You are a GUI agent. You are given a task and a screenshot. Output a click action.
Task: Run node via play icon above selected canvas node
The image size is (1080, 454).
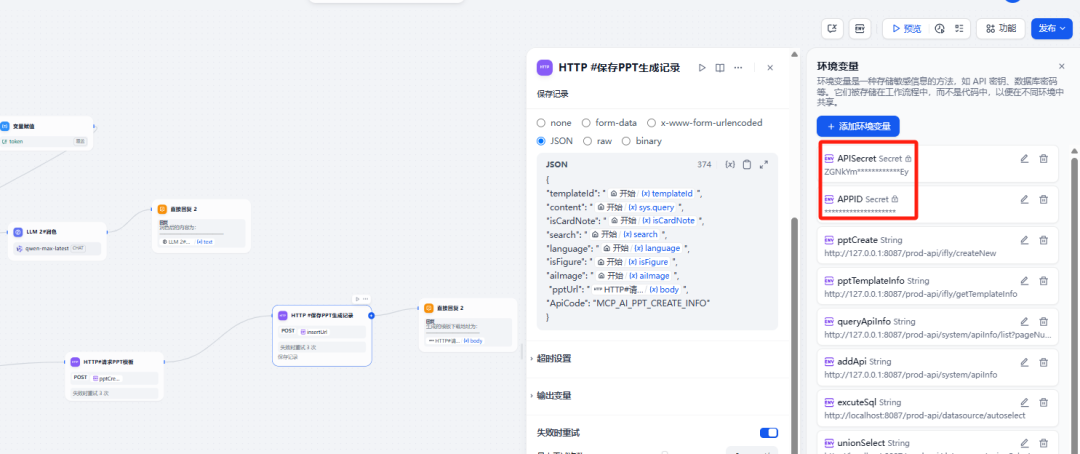tap(357, 299)
